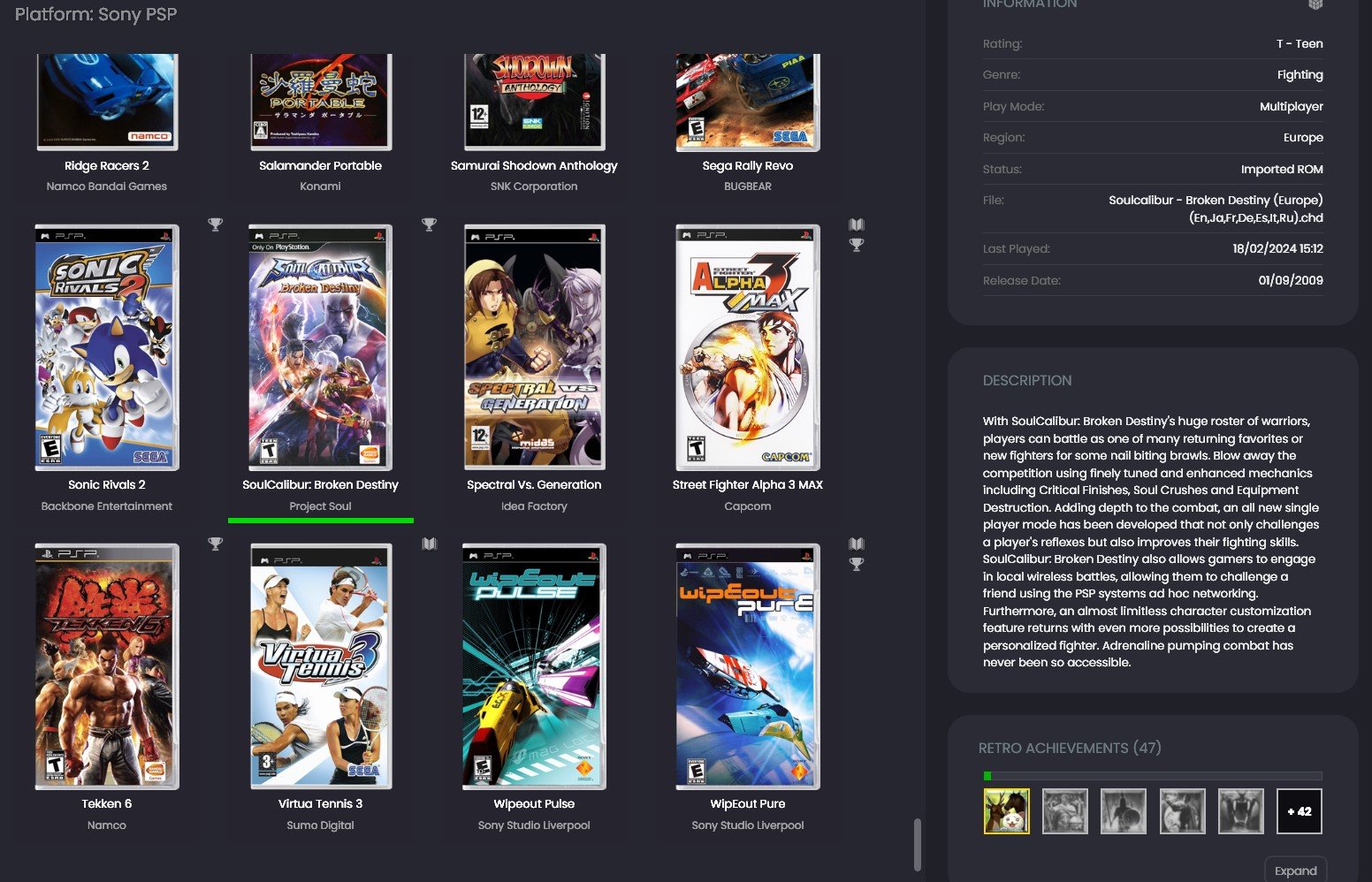The width and height of the screenshot is (1372, 882).
Task: Click the DESCRIPTION panel heading
Action: pos(1027,381)
